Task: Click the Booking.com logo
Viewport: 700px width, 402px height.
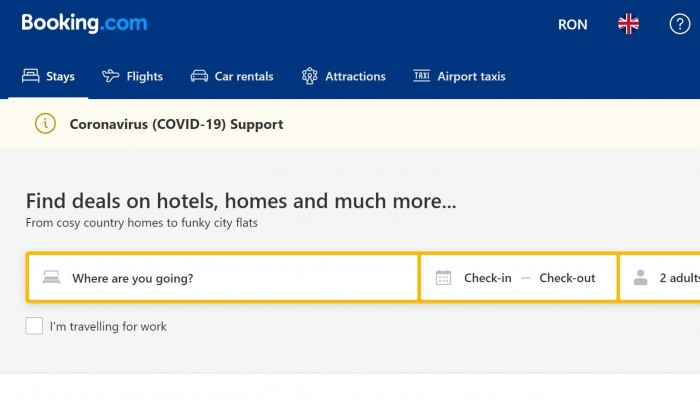Action: (x=84, y=23)
